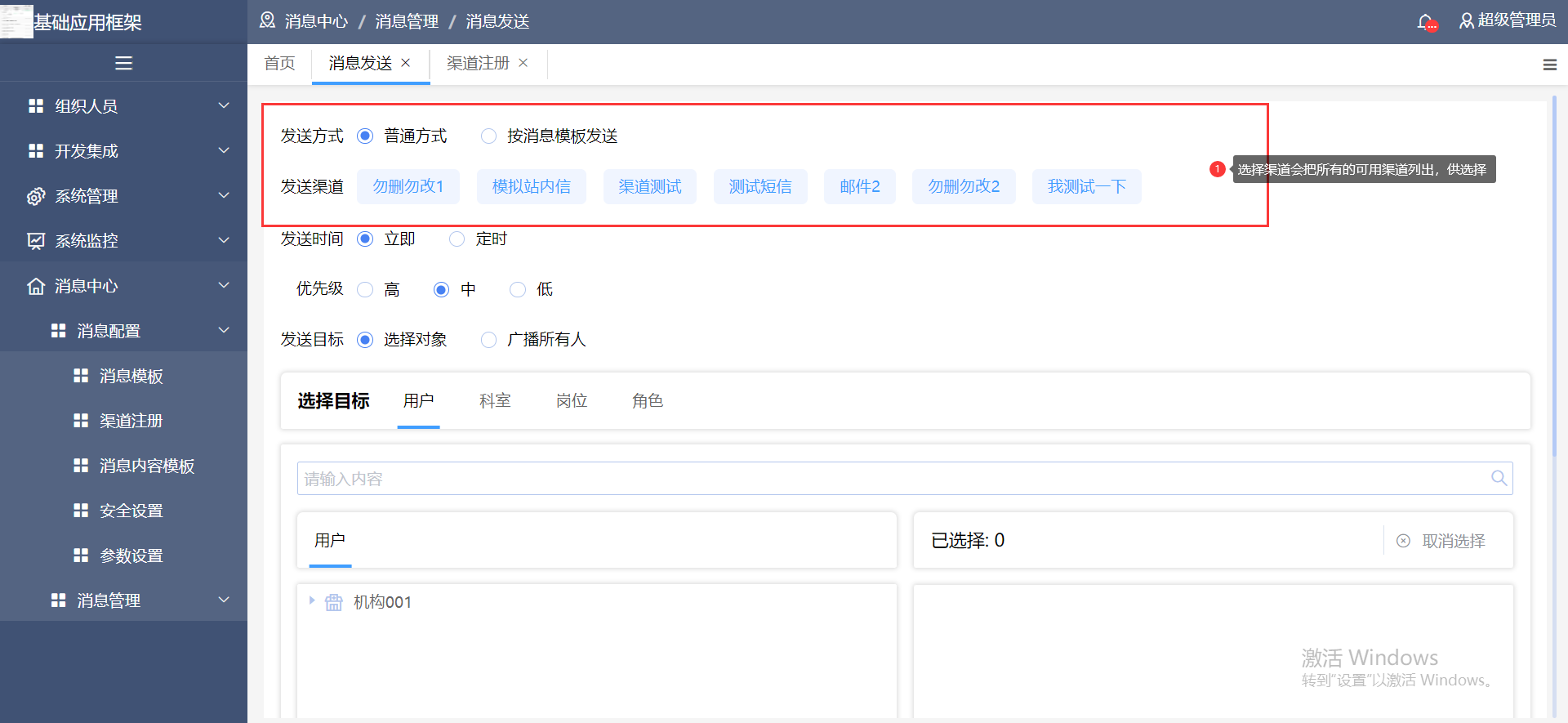
Task: Click the 消息中心 home icon
Action: pos(36,286)
